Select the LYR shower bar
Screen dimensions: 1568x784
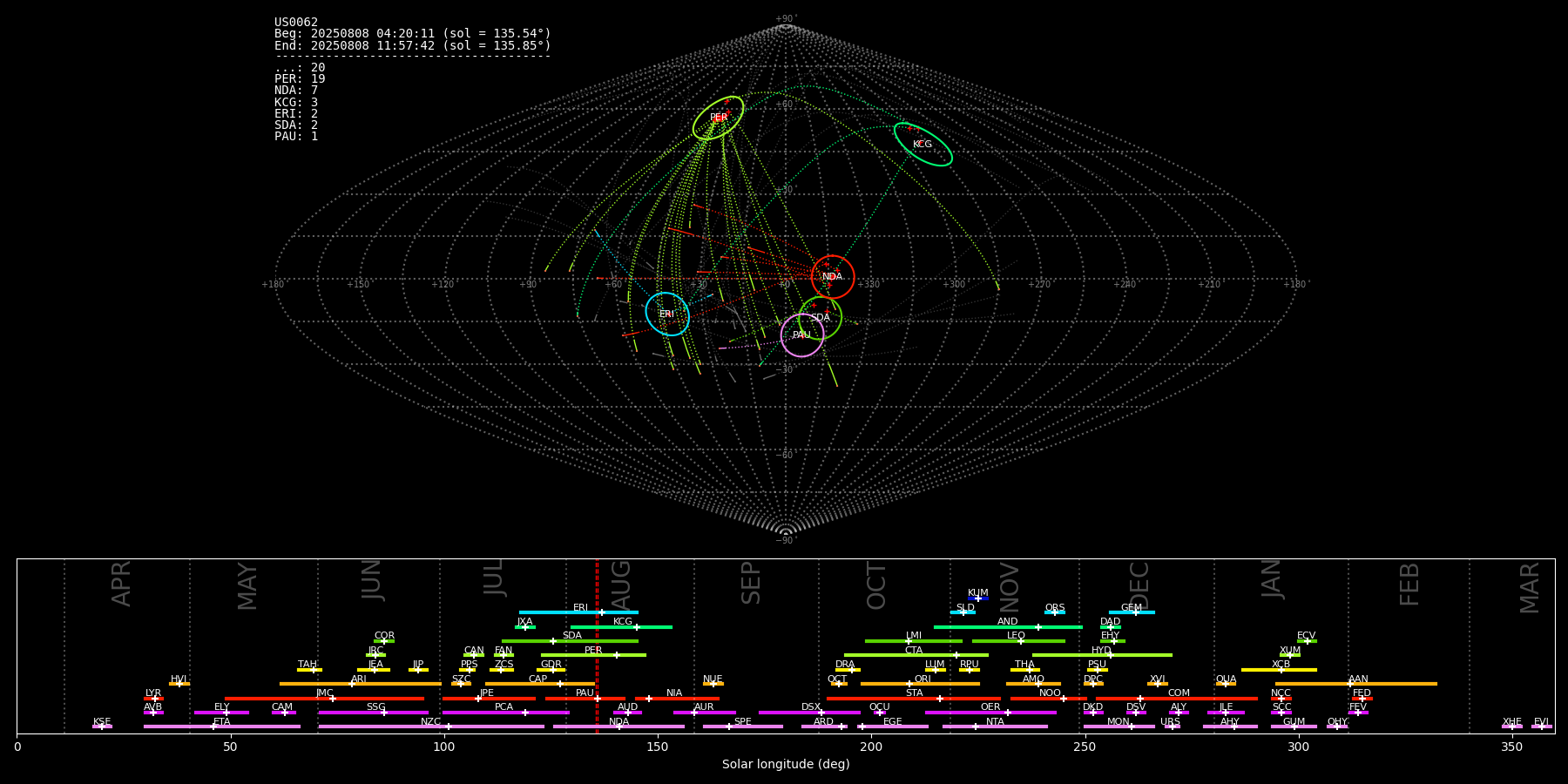(x=153, y=699)
